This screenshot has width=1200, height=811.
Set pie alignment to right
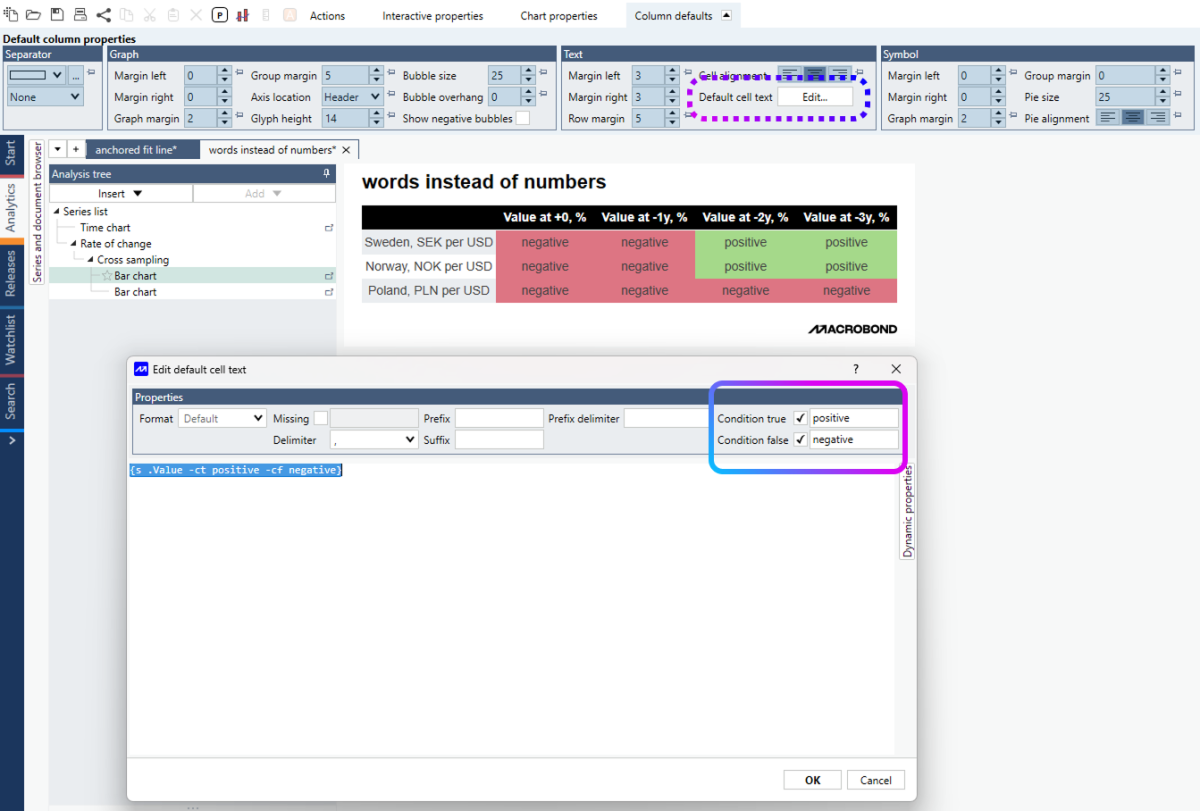[x=1158, y=118]
